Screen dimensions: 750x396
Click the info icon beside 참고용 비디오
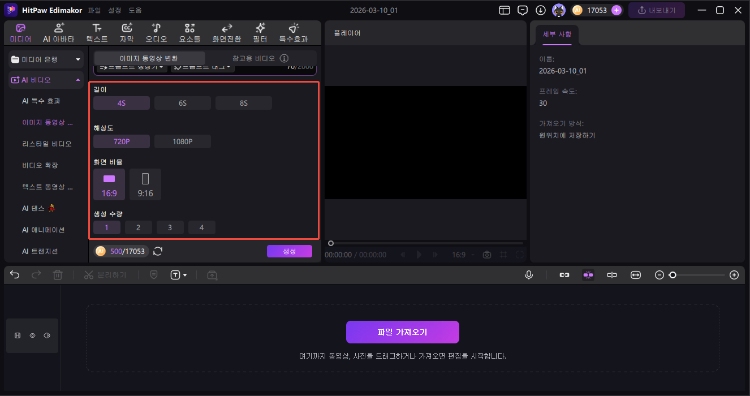[x=284, y=58]
